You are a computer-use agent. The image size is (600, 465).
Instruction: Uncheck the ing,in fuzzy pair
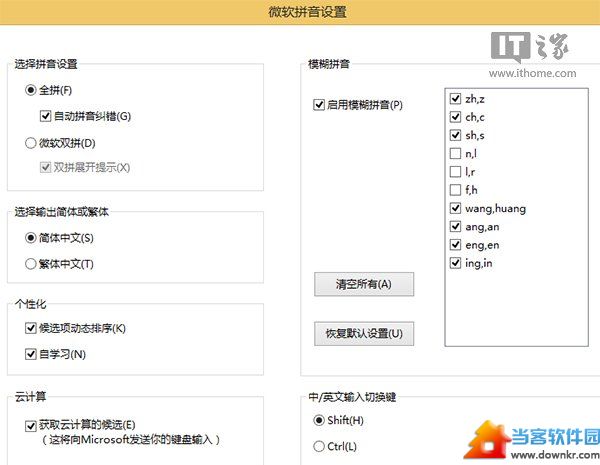[455, 263]
